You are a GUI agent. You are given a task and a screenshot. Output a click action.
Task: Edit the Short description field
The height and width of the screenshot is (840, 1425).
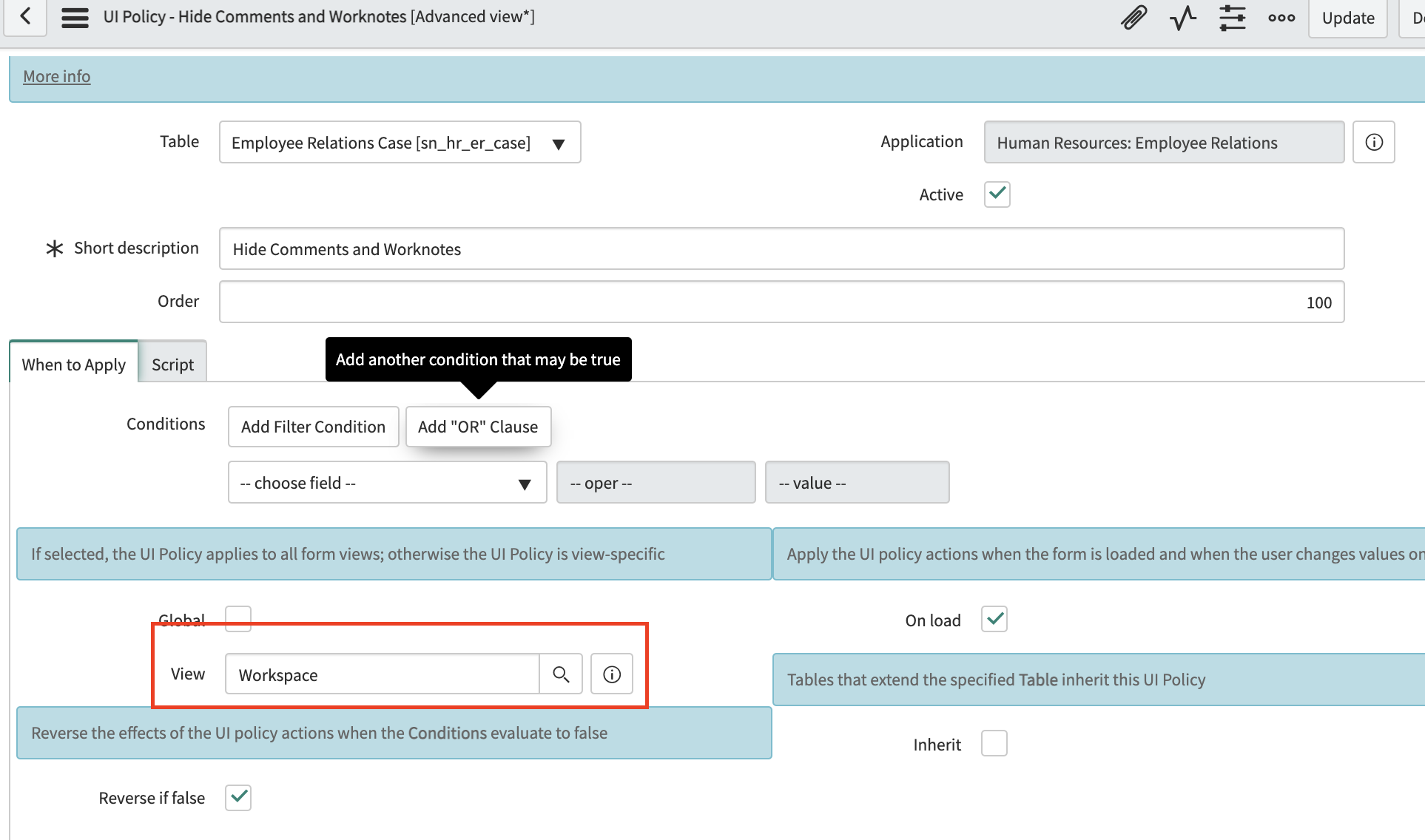tap(781, 248)
